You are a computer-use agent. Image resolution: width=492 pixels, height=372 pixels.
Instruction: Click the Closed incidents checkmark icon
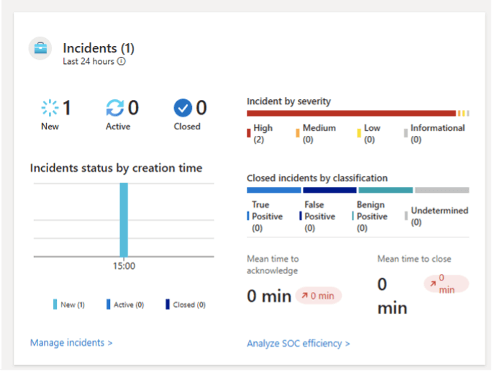183,108
